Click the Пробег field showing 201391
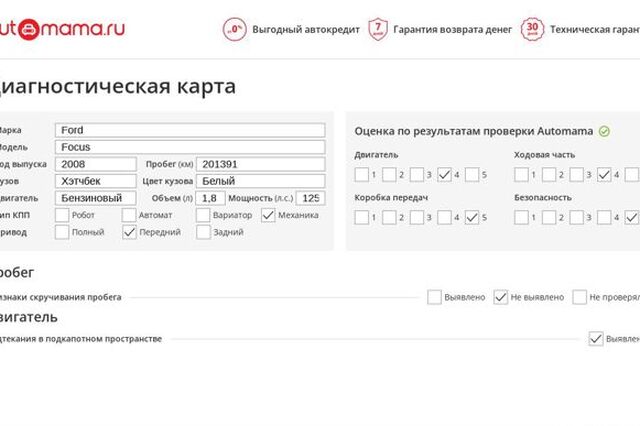 click(261, 164)
